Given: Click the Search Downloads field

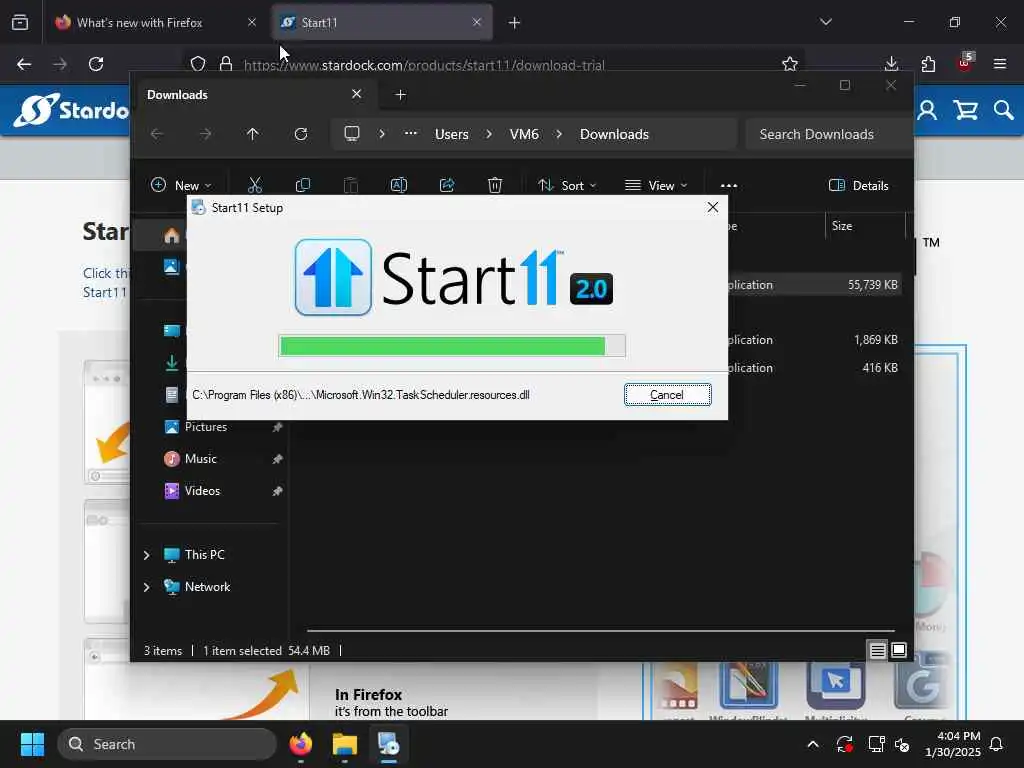Looking at the screenshot, I should coord(828,134).
